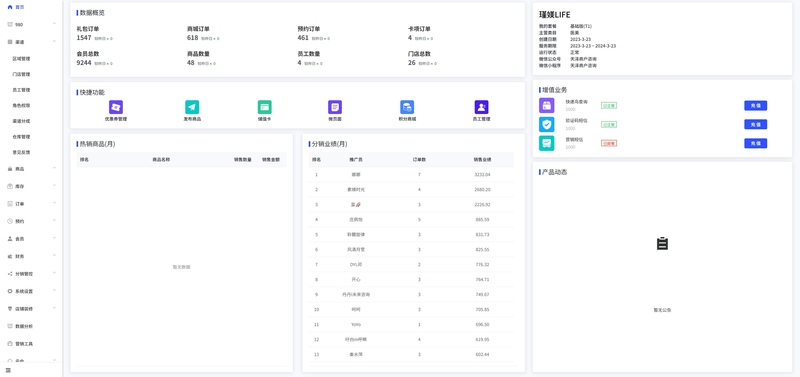Click the purple 快递鸟查询 service icon
The height and width of the screenshot is (377, 800).
coord(546,106)
